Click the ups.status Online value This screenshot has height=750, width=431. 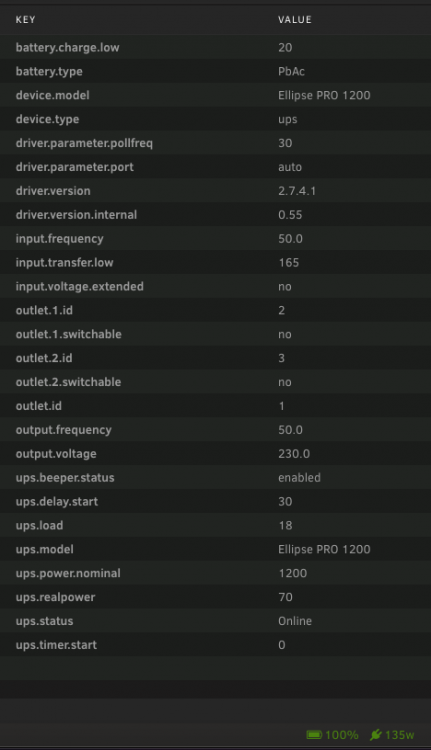coord(295,621)
